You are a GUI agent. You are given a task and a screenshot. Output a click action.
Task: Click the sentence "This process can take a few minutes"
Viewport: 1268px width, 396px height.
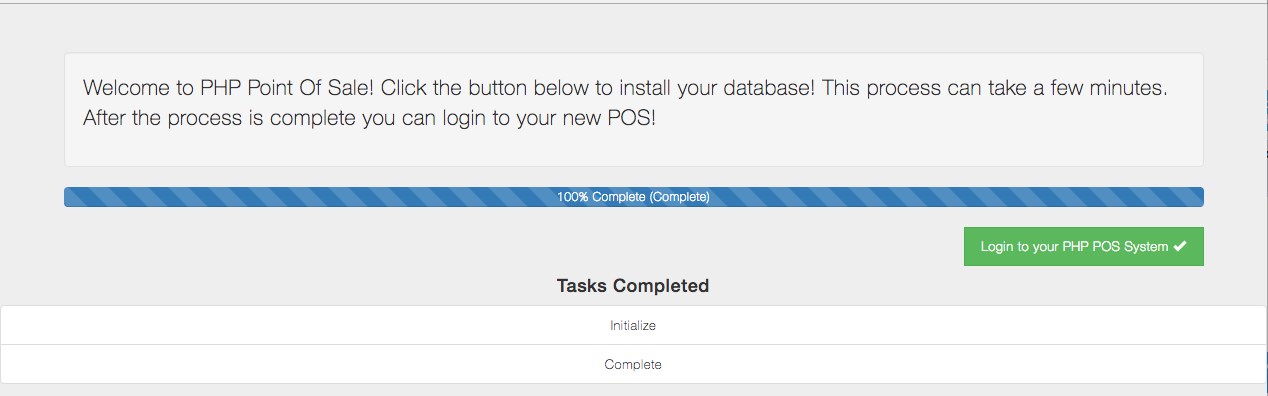click(x=993, y=87)
